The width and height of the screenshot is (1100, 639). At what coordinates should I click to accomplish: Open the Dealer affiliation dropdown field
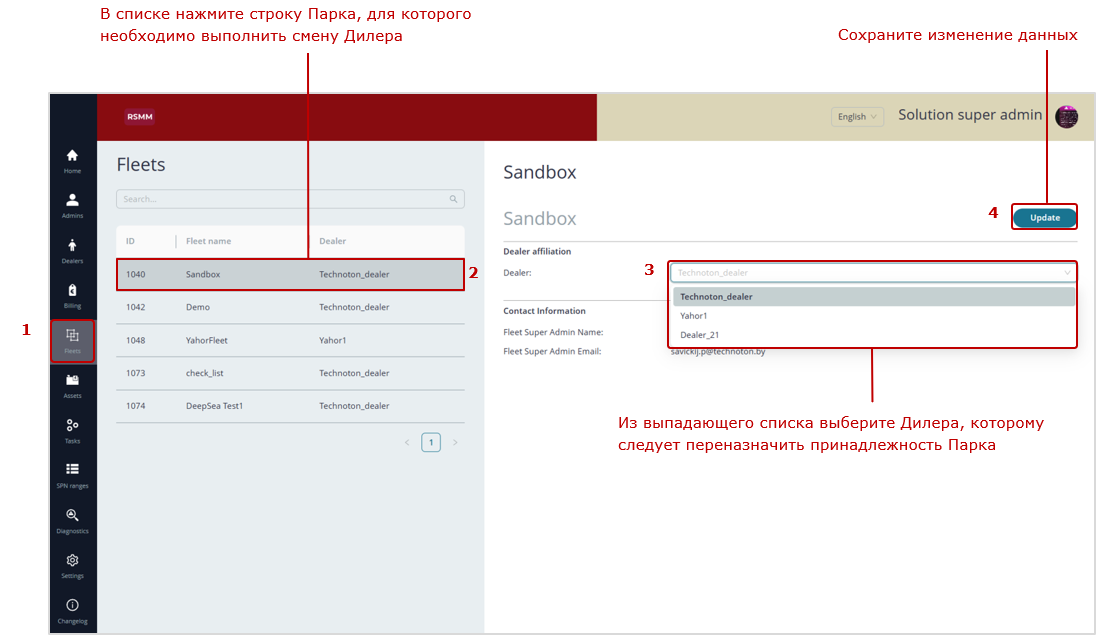click(x=872, y=272)
